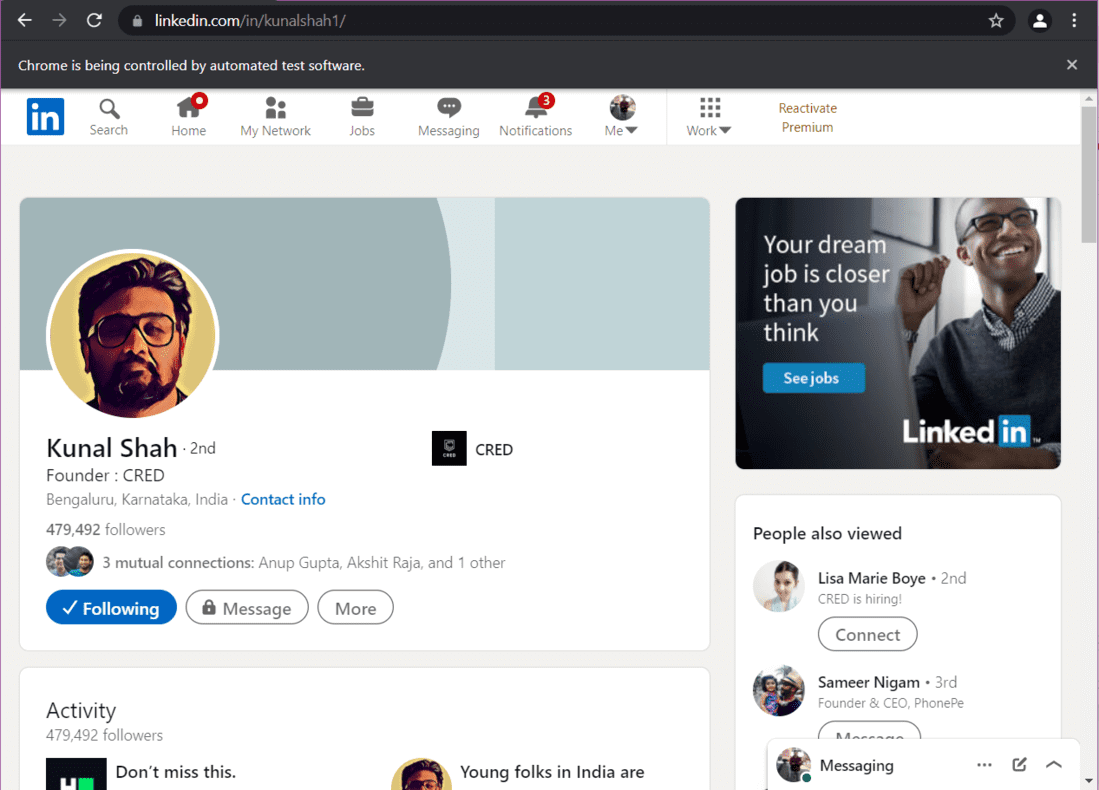Click Sameer Nigam's avatar
1099x790 pixels.
(779, 690)
